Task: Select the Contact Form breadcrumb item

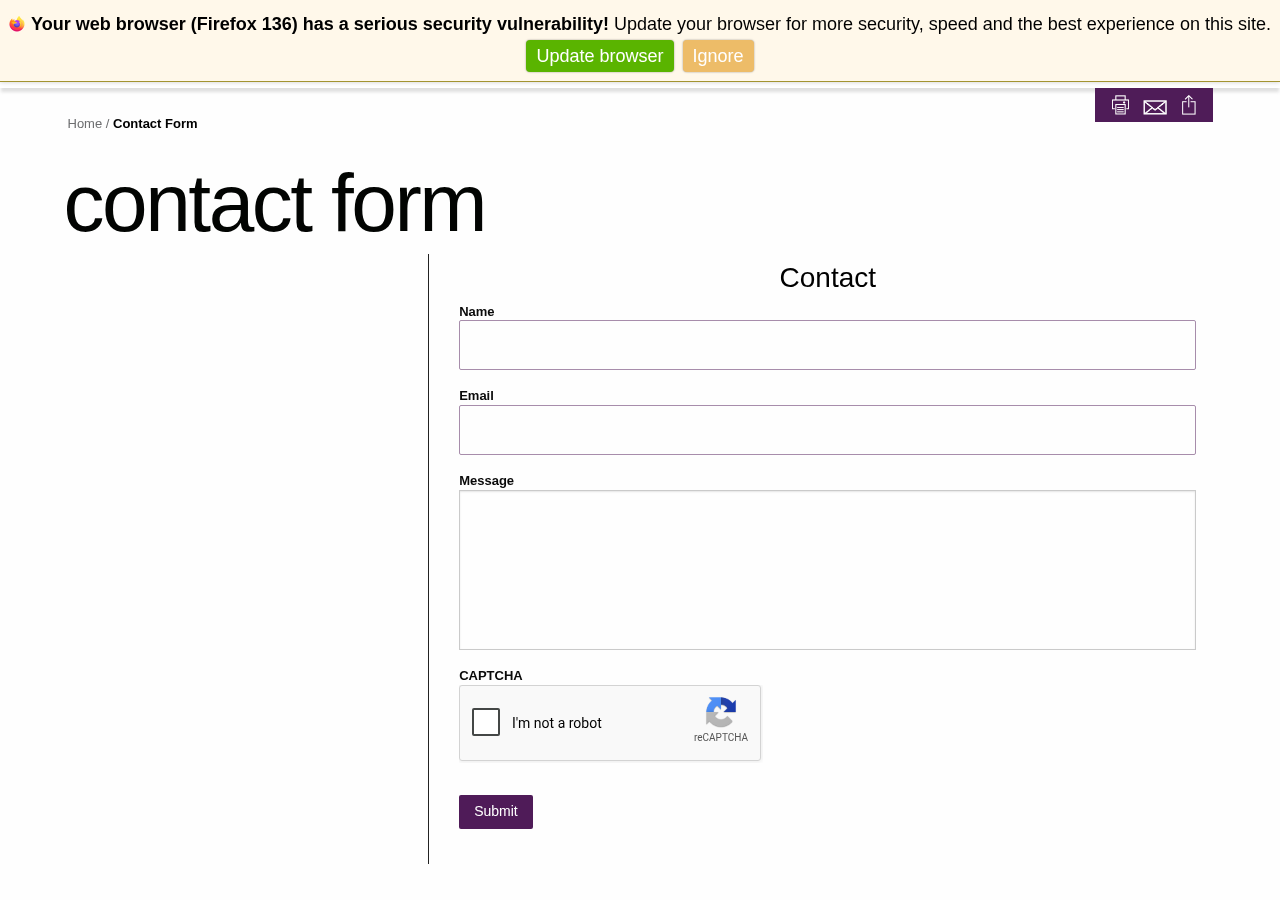Action: click(155, 123)
